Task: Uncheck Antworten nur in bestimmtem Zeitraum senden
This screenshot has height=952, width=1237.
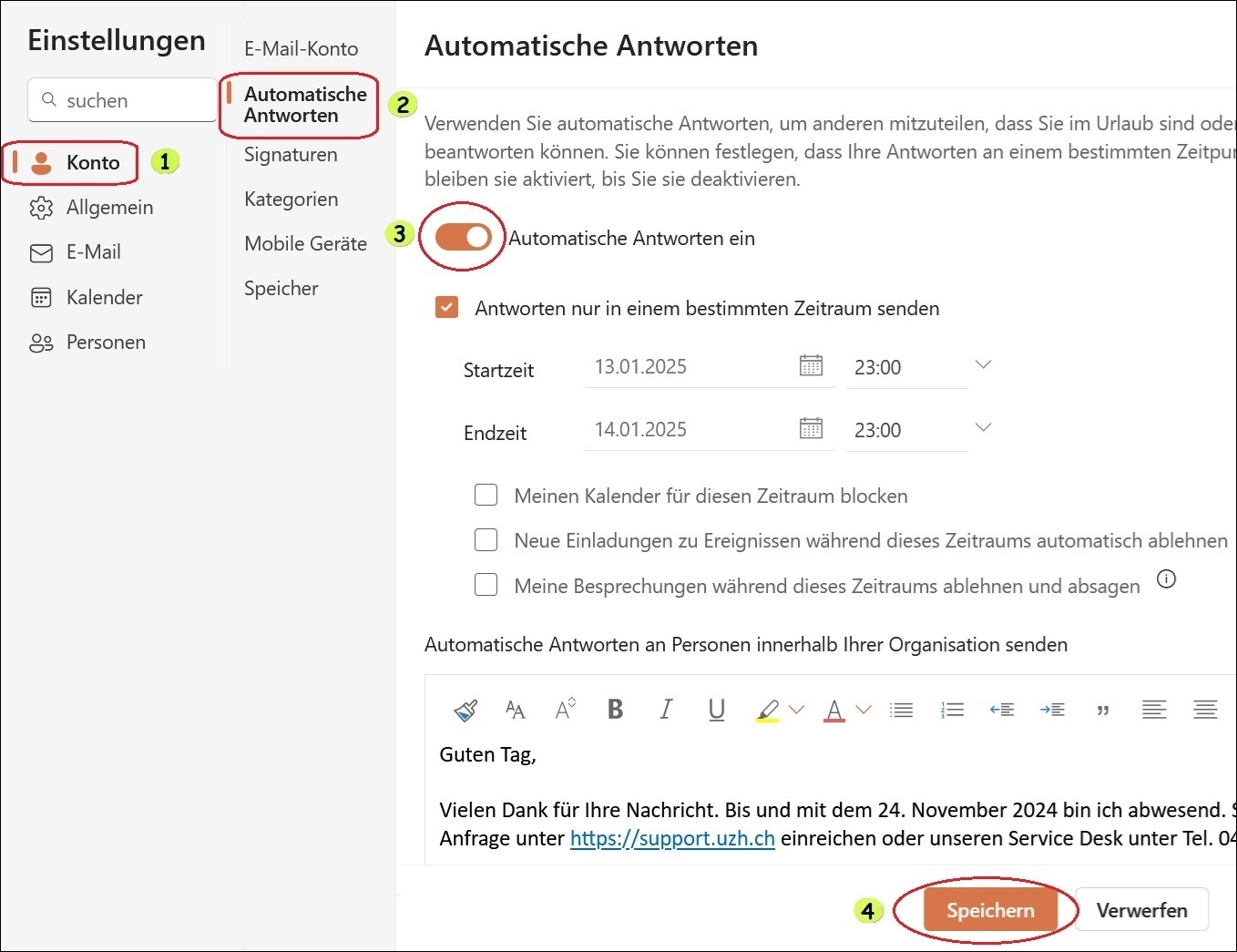Action: [446, 307]
